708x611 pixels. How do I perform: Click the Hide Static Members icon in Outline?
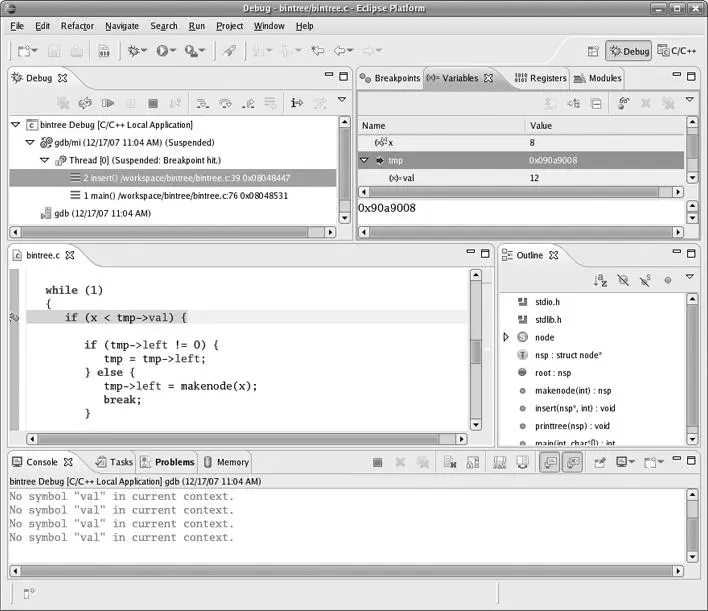coord(645,281)
